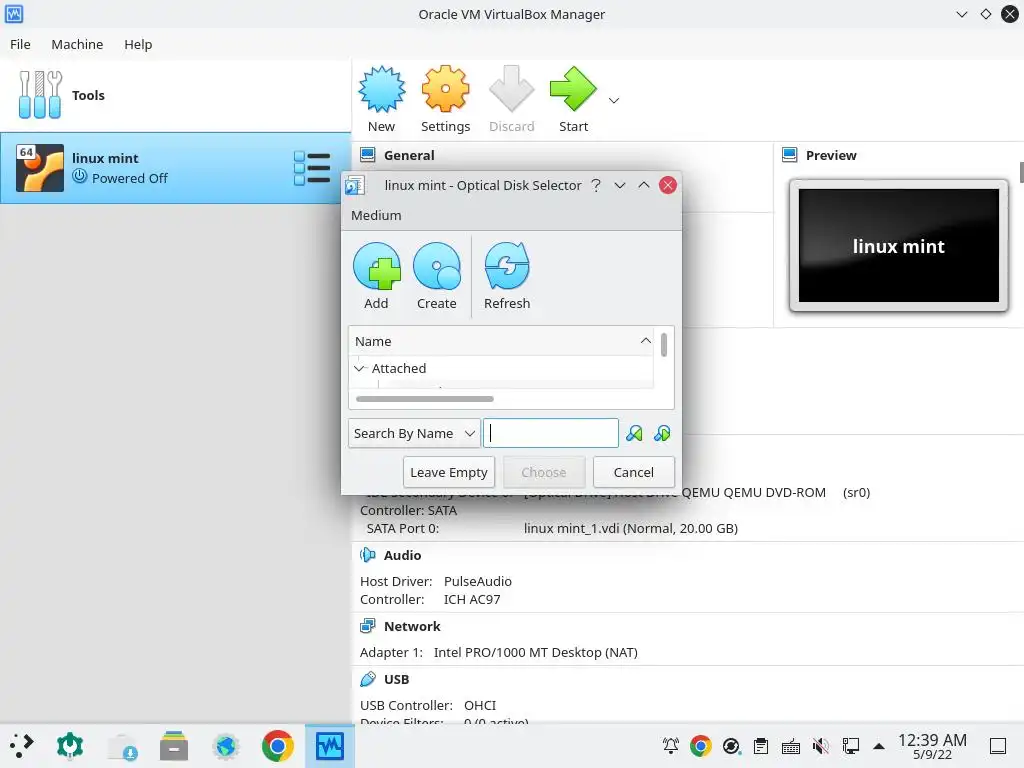Click the Tools icon in the sidebar

[40, 95]
